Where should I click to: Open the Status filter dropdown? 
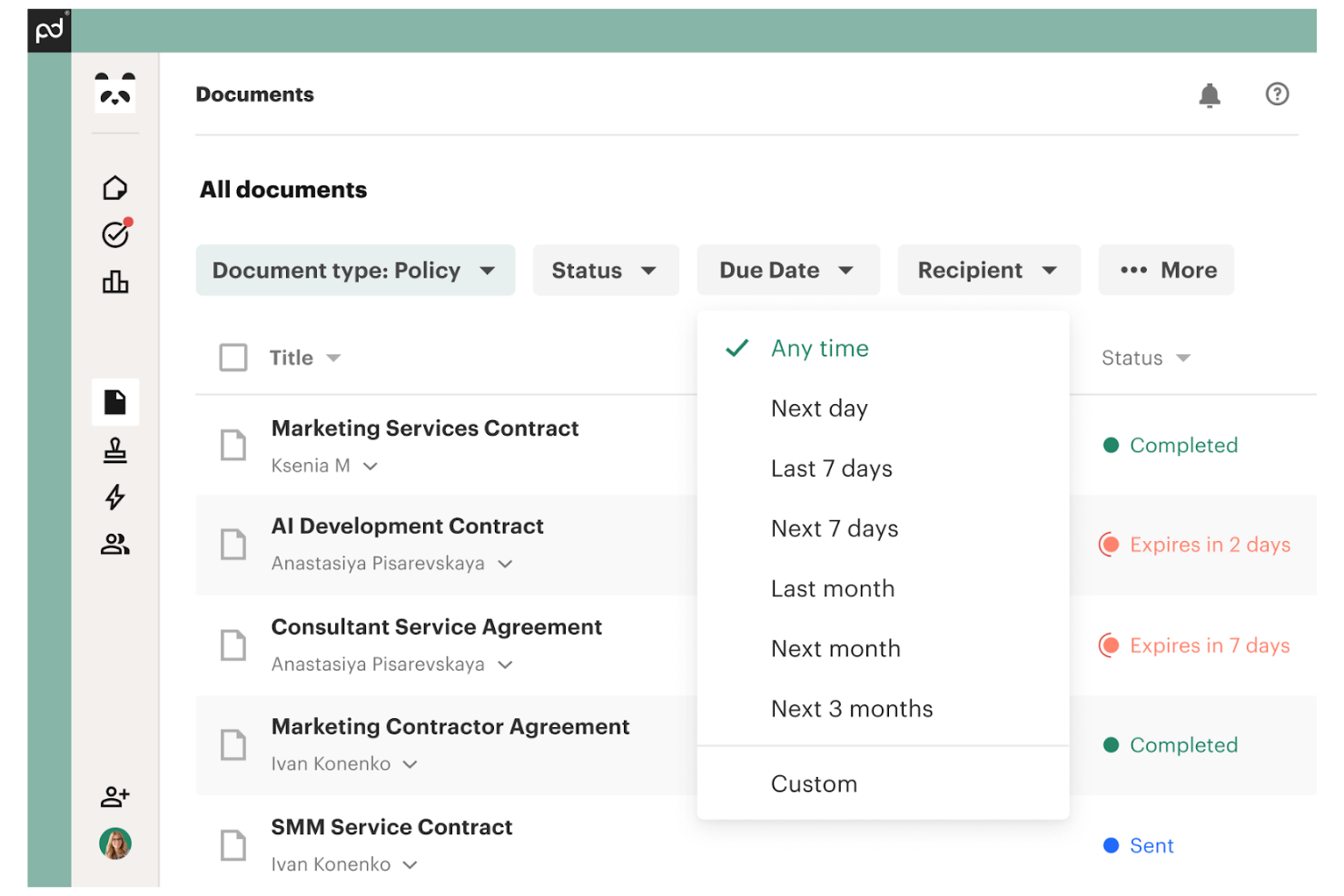click(605, 270)
